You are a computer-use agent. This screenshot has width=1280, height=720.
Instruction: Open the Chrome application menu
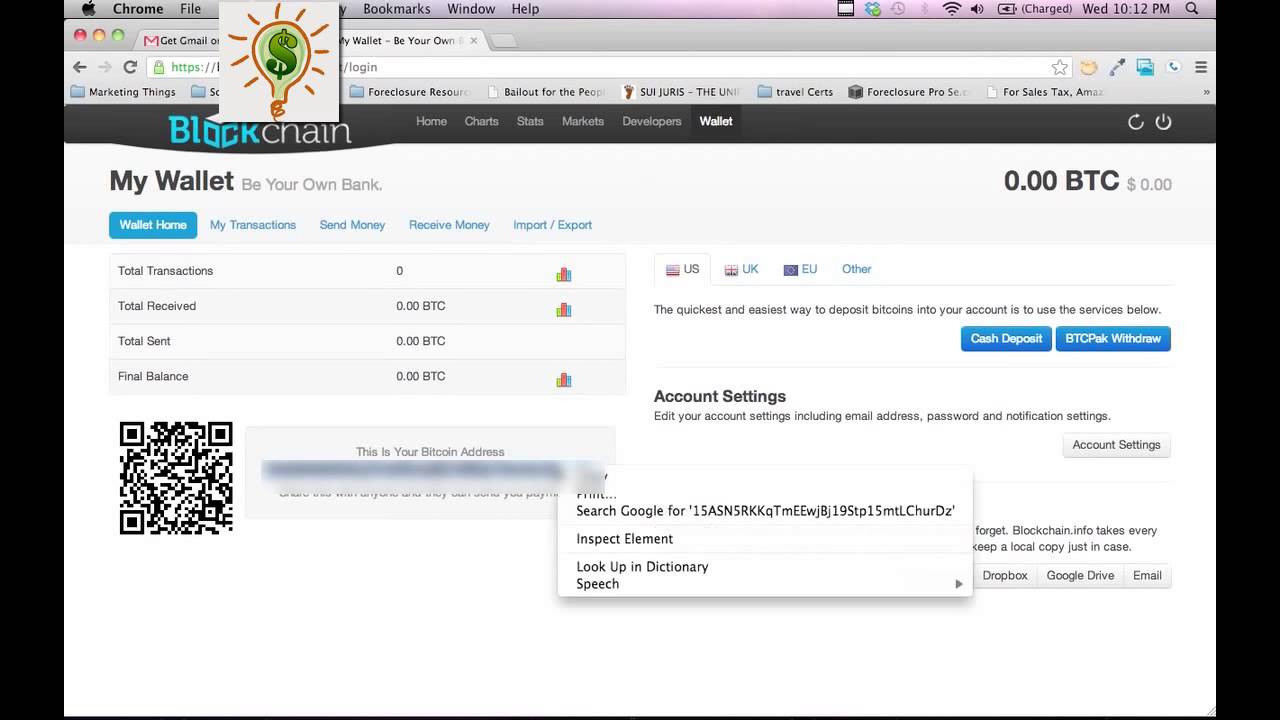tap(138, 9)
